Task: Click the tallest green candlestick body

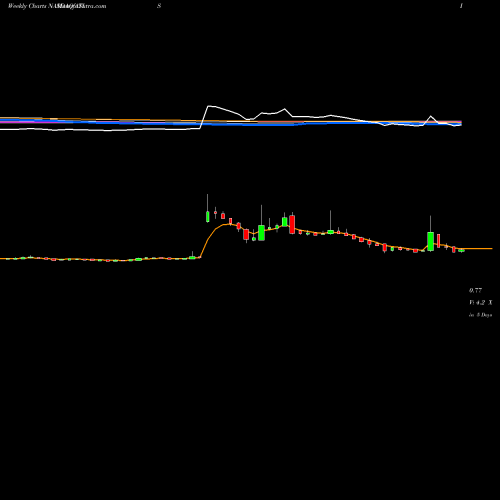Action: pos(431,241)
